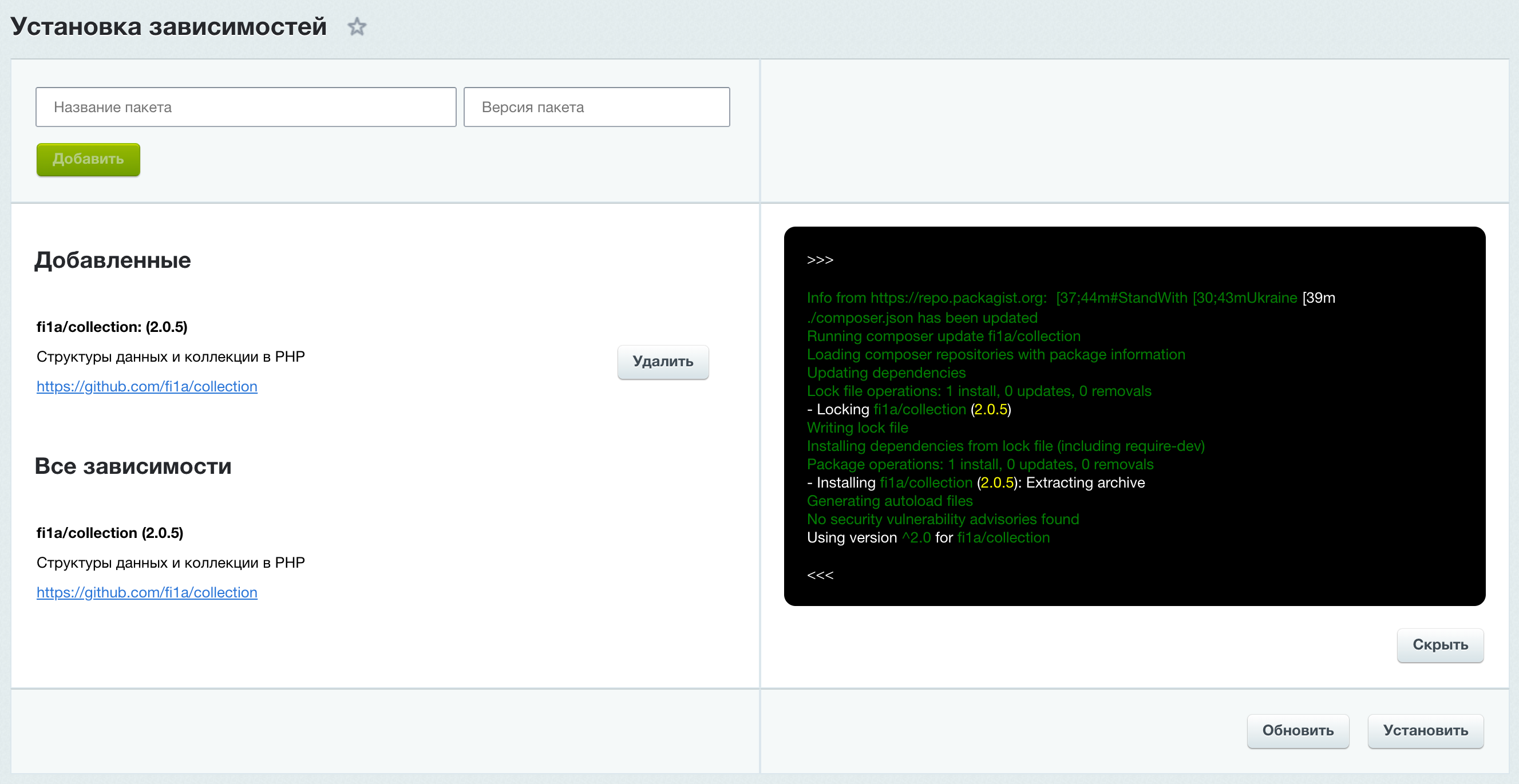Click the '>>>' marker at console top
This screenshot has width=1519, height=784.
[820, 260]
